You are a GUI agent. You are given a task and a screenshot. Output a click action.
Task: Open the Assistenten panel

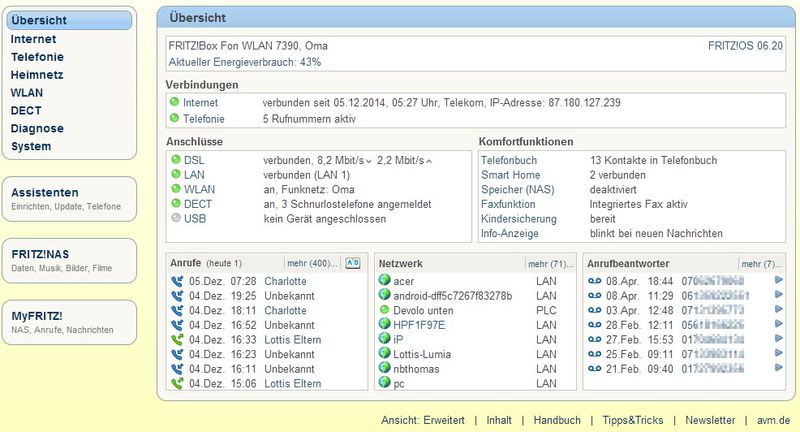(x=69, y=199)
